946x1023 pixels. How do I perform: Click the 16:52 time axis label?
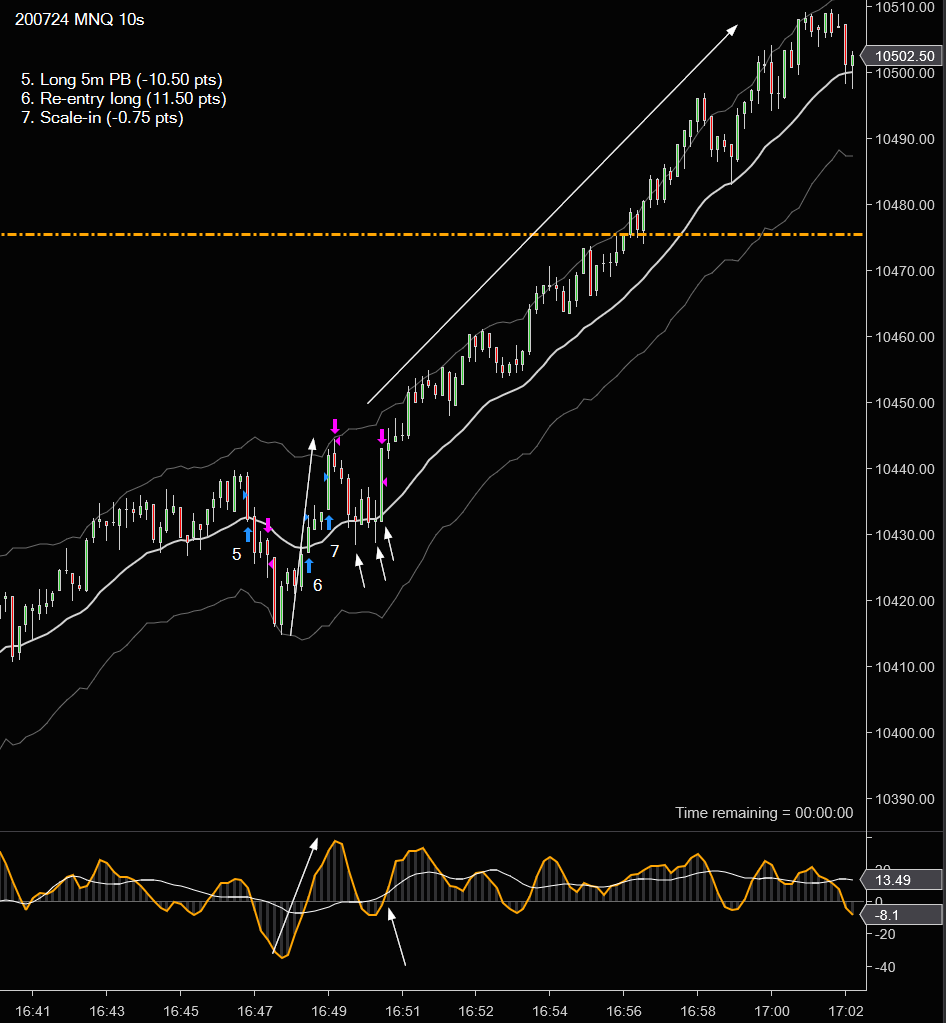pyautogui.click(x=476, y=1011)
